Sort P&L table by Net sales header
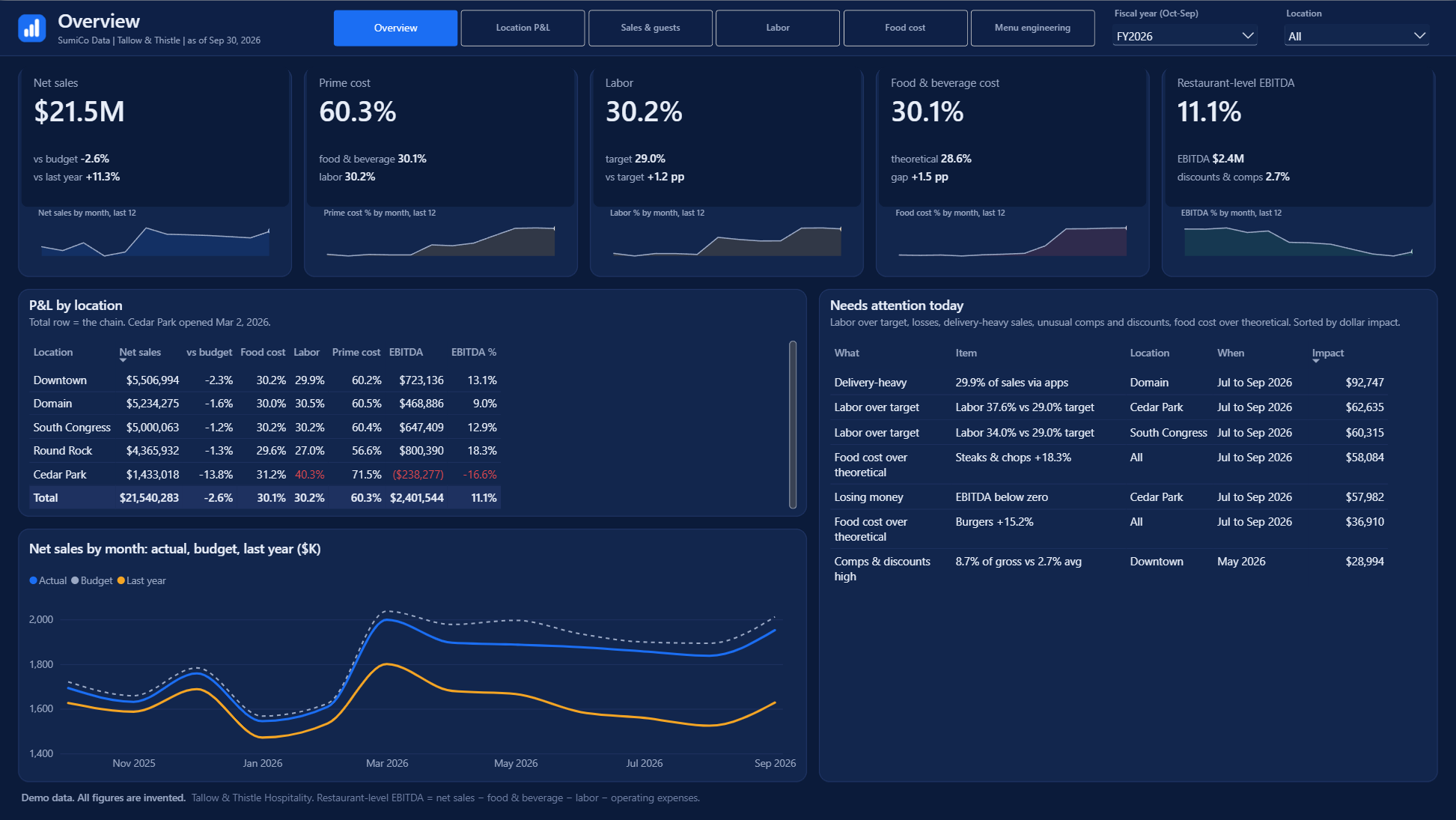The height and width of the screenshot is (820, 1456). 140,352
